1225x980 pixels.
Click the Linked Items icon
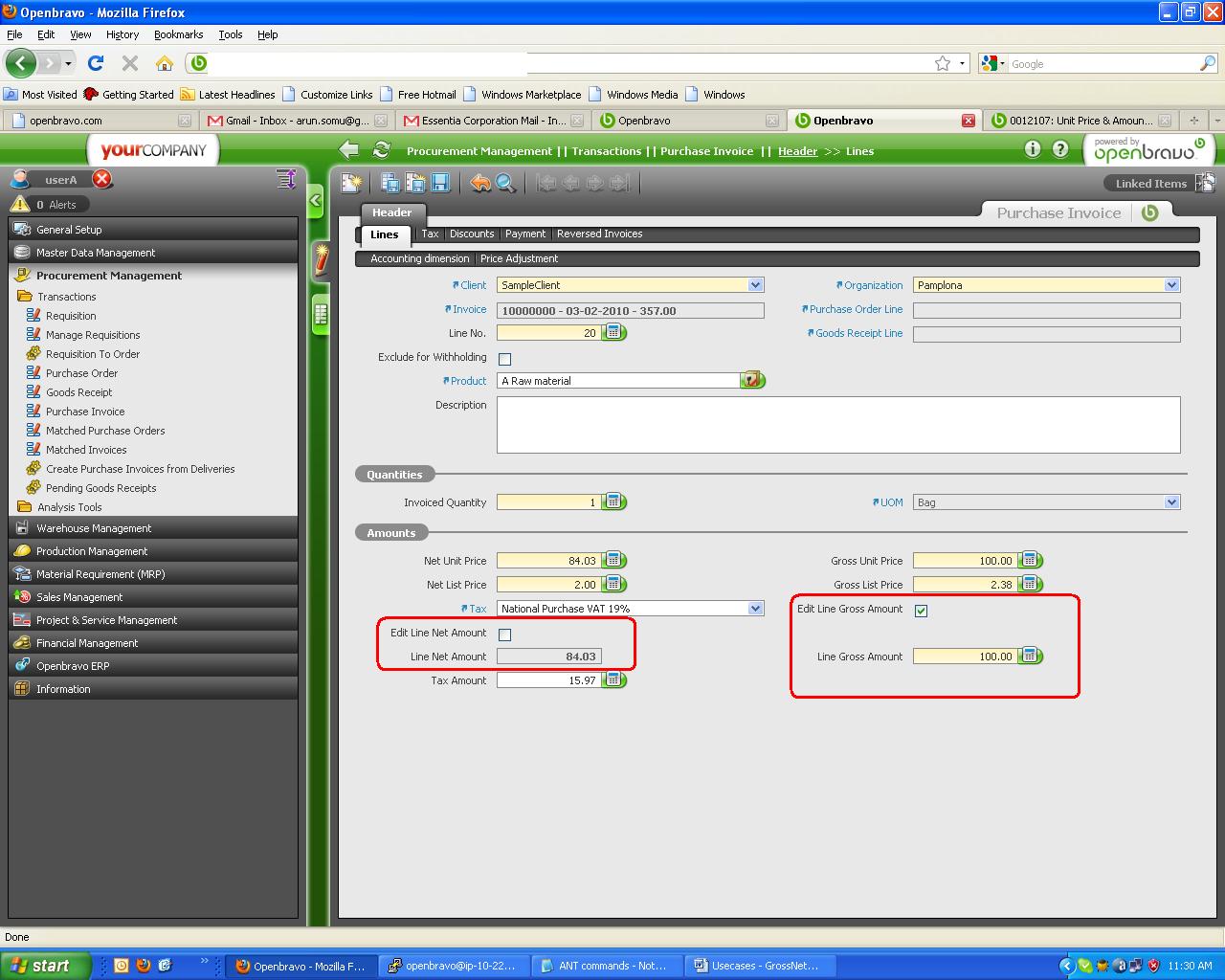click(x=1206, y=182)
